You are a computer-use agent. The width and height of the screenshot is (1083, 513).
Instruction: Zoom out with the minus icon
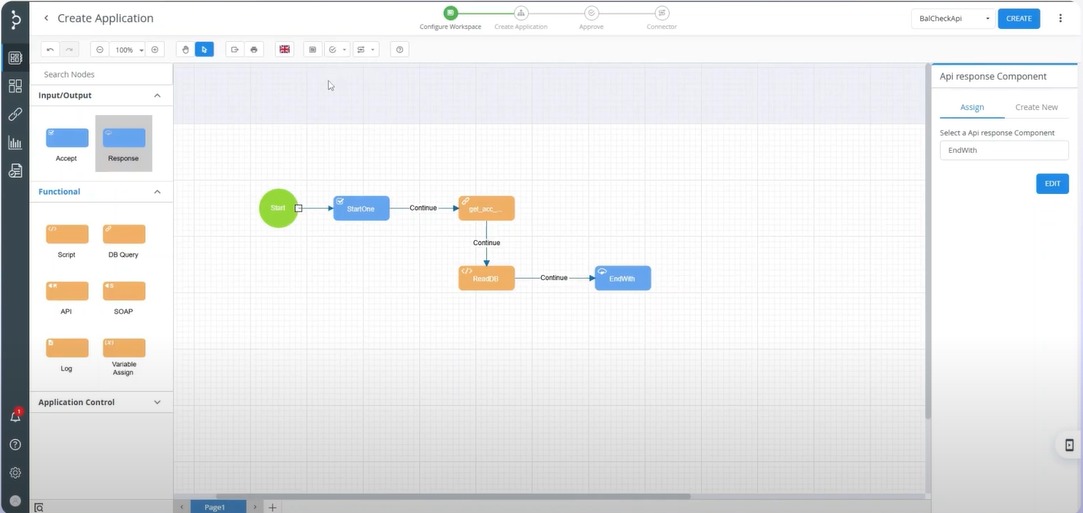[98, 49]
